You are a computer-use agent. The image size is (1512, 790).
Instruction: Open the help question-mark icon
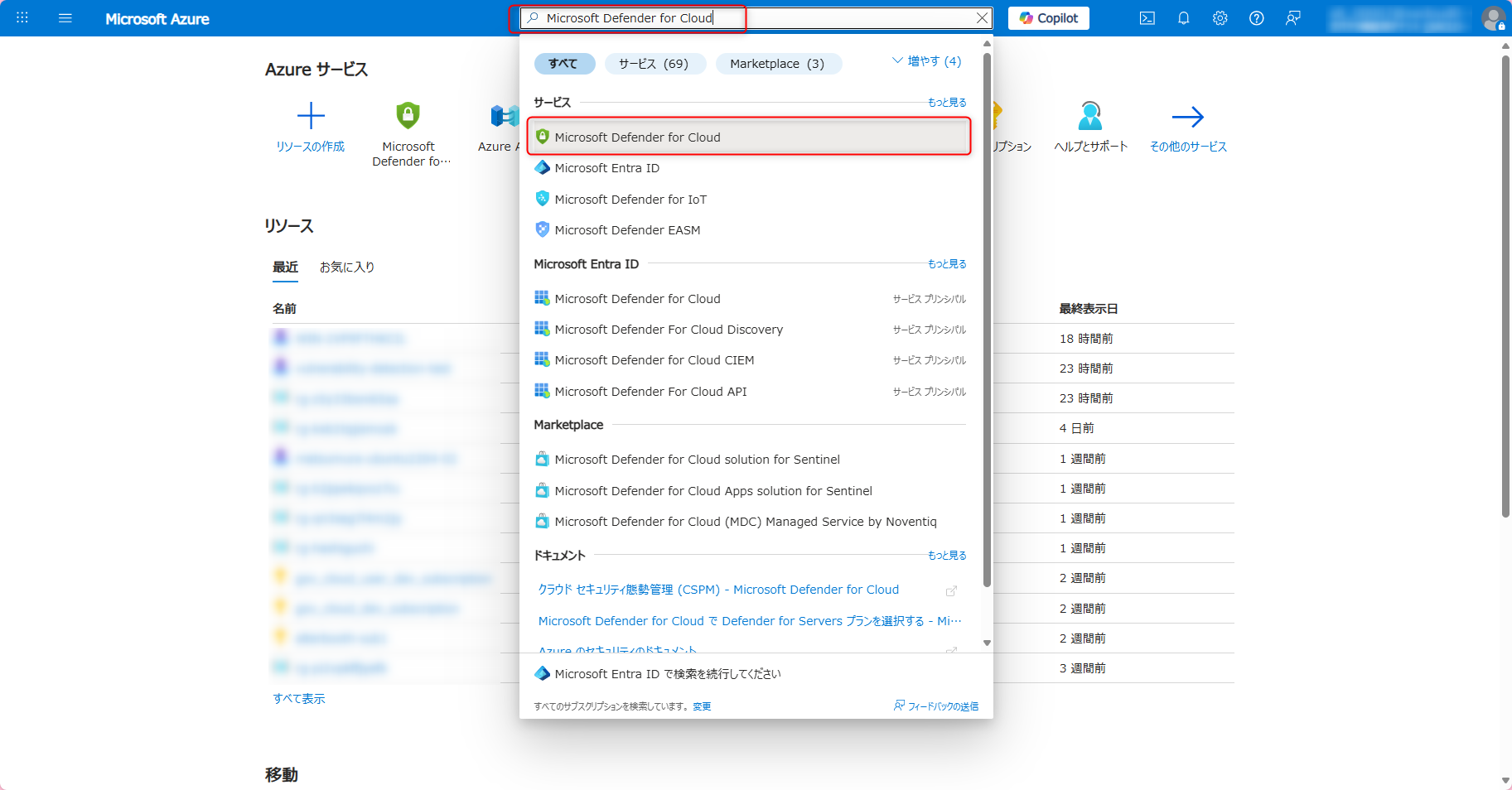coord(1256,17)
